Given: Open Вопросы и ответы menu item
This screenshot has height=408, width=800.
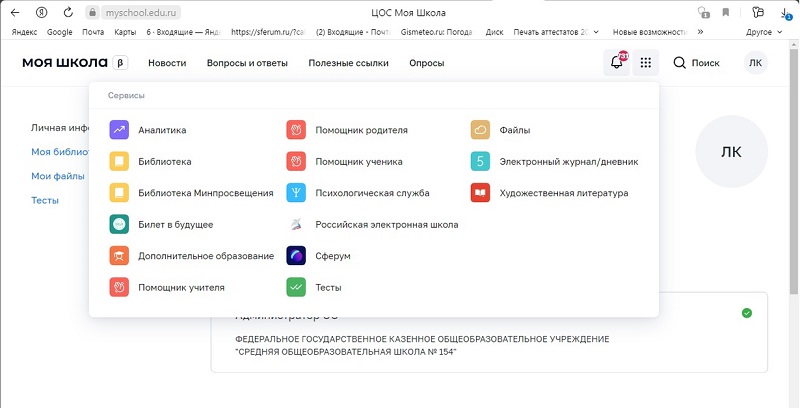Looking at the screenshot, I should point(247,63).
